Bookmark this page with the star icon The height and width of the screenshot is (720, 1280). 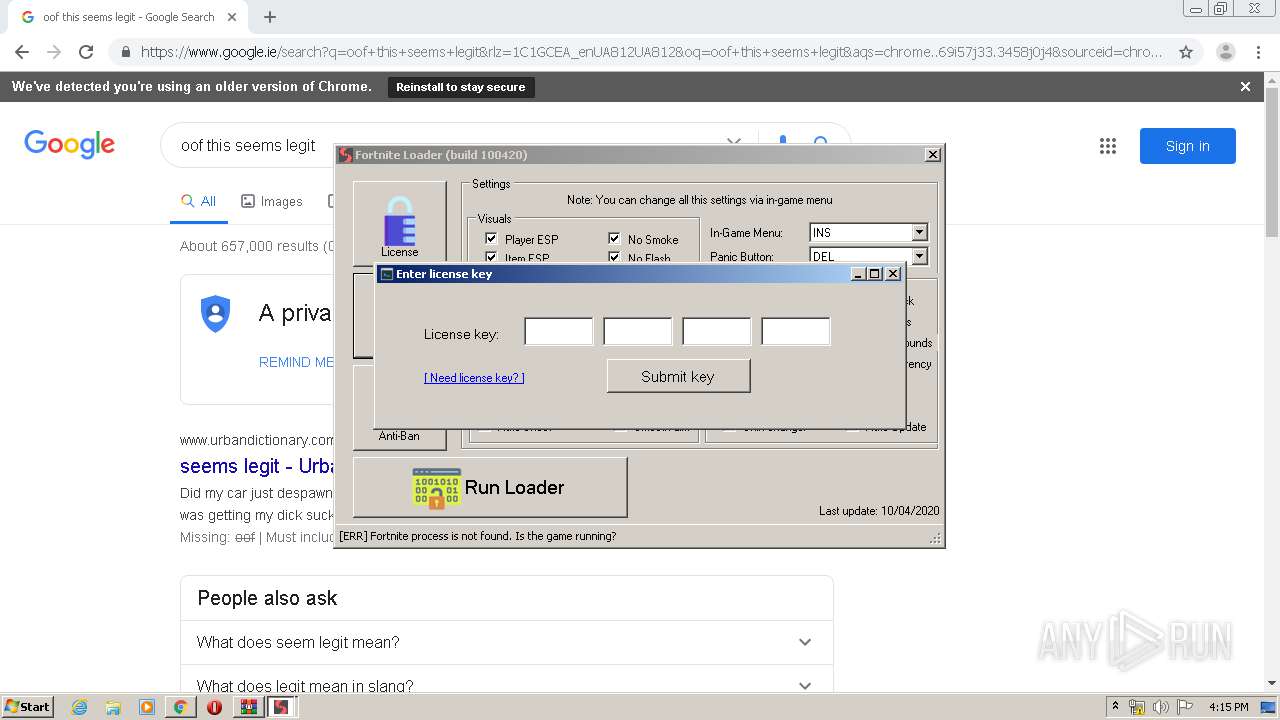pos(1186,52)
